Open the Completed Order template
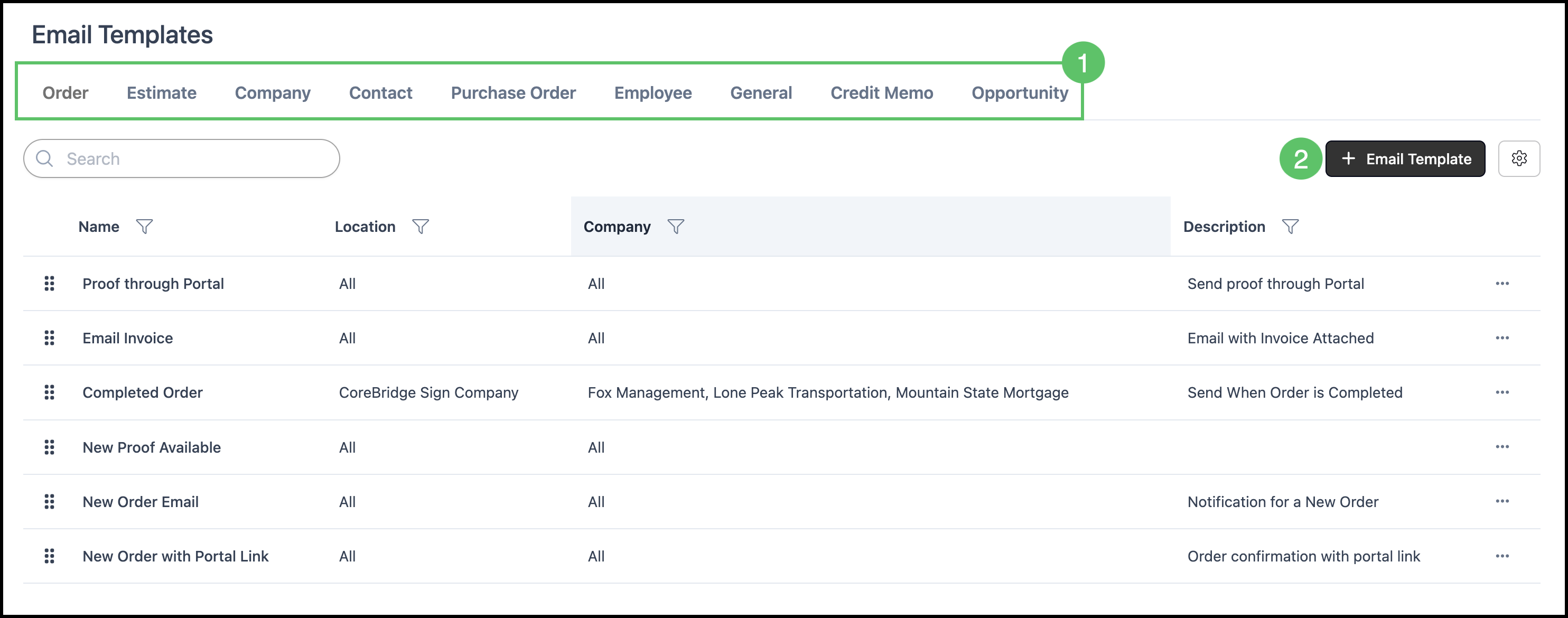Viewport: 1568px width, 618px height. point(143,392)
